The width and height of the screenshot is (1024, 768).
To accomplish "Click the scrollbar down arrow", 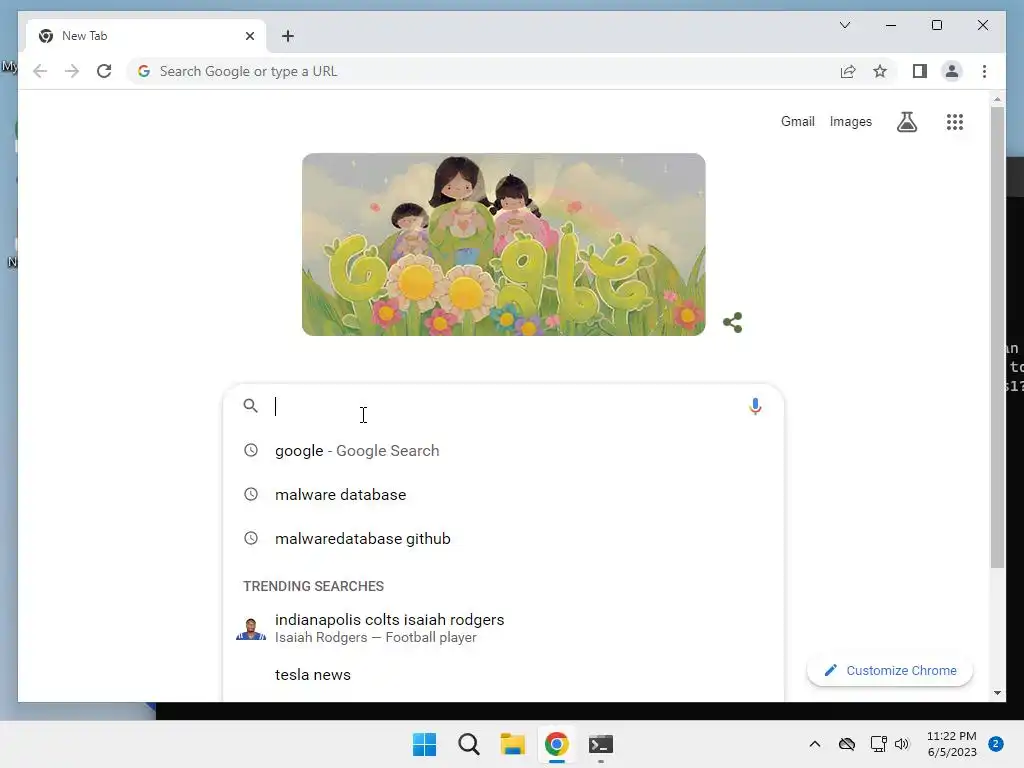I will tap(997, 693).
